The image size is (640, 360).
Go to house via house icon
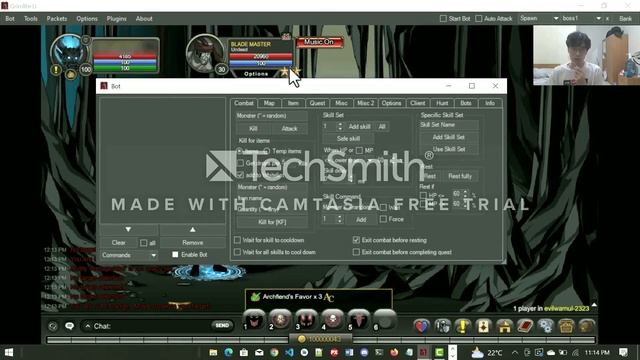504,326
